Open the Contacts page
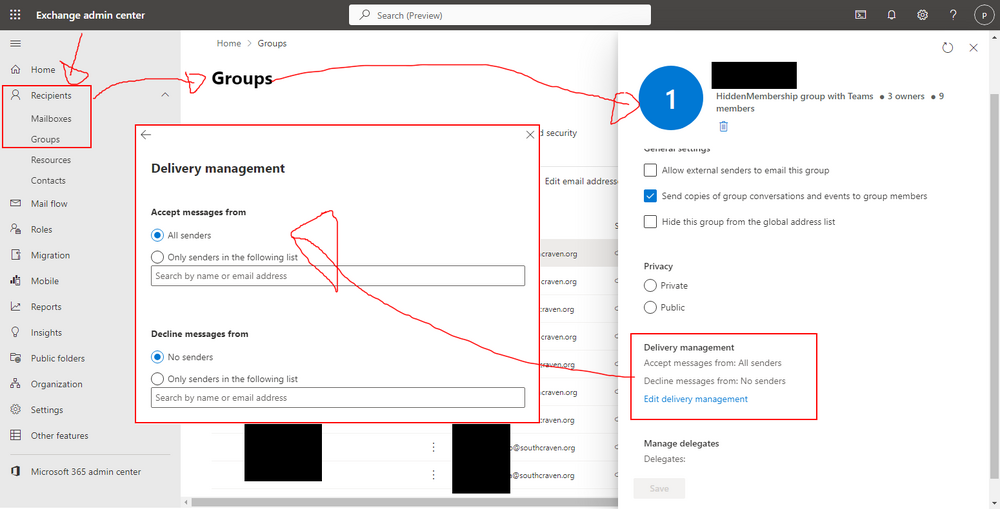Viewport: 1000px width, 509px height. click(x=48, y=181)
